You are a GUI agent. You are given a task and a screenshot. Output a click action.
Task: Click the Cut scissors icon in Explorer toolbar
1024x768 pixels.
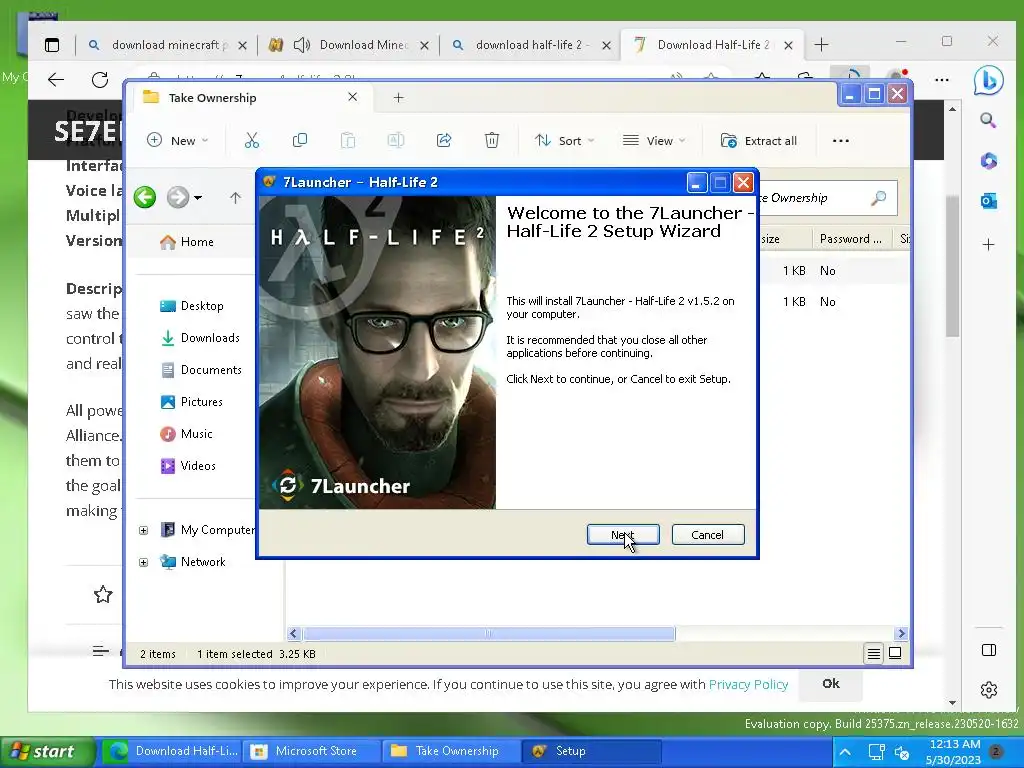point(251,140)
